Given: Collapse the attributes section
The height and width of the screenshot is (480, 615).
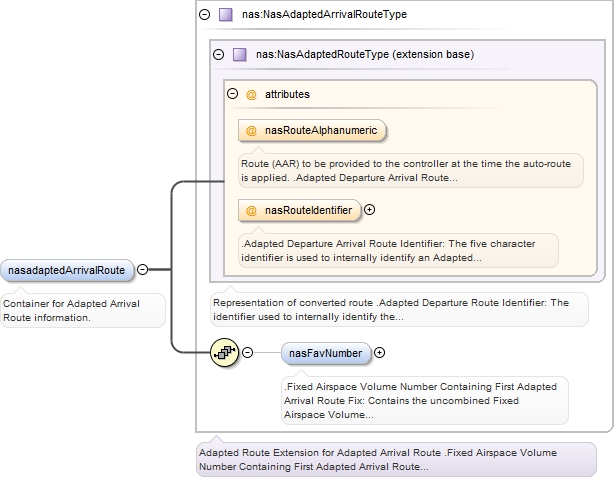Looking at the screenshot, I should pos(232,94).
